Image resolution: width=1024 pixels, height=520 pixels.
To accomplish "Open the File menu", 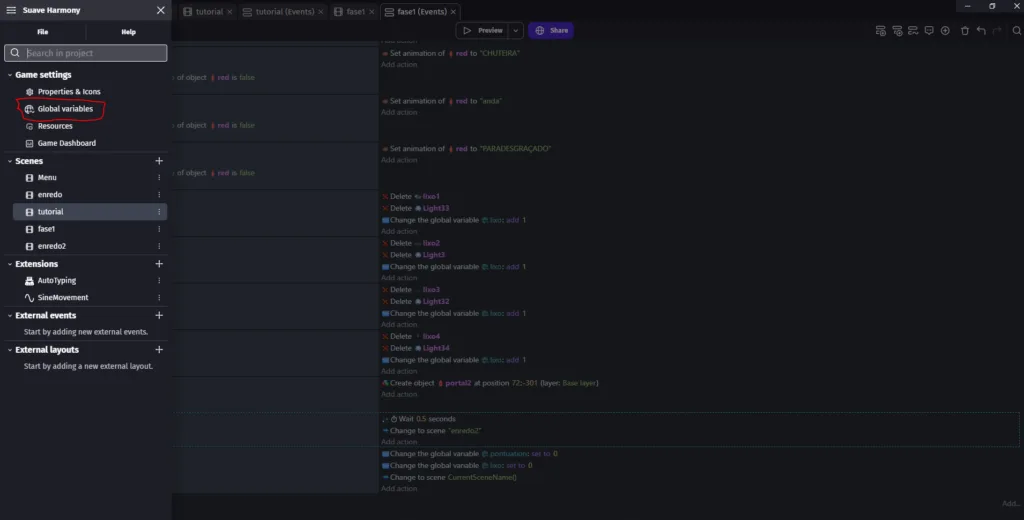I will coord(42,32).
